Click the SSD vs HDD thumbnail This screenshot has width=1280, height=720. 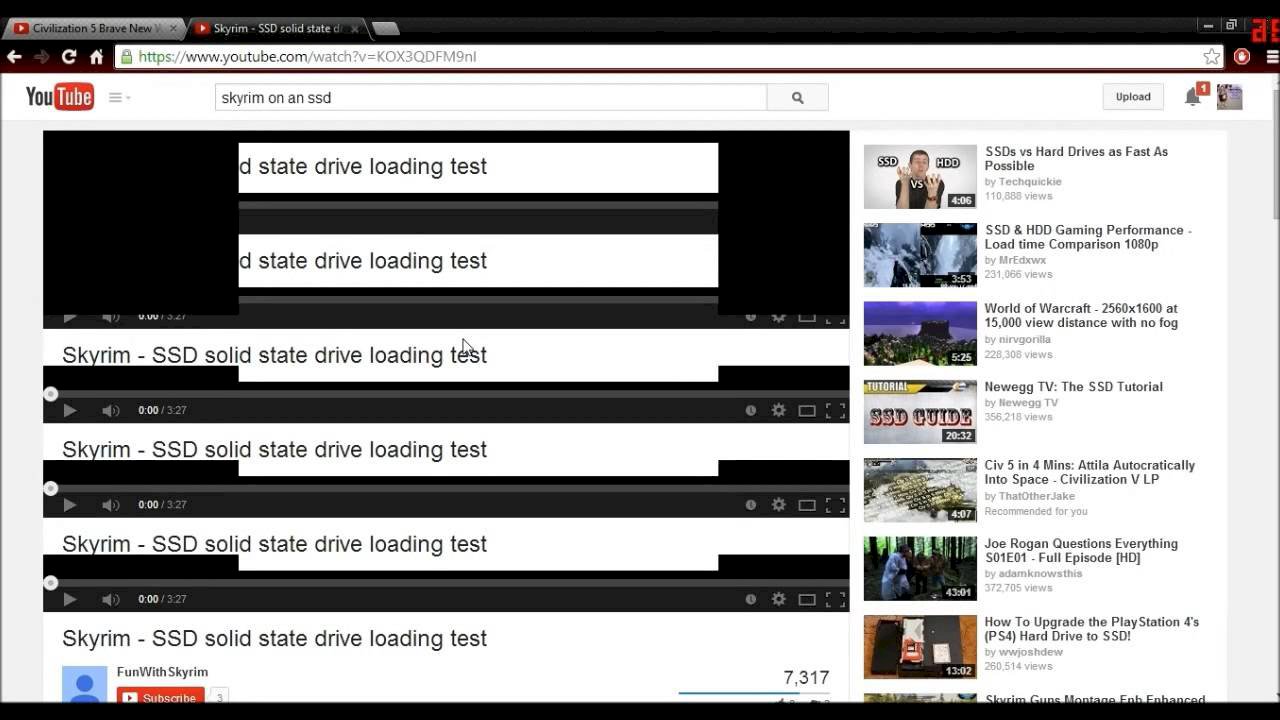[x=920, y=177]
